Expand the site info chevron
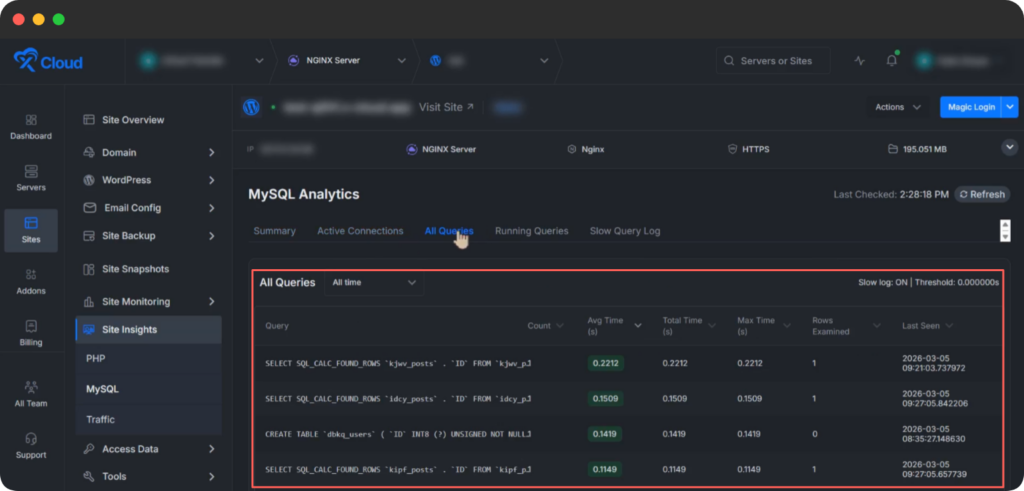The height and width of the screenshot is (491, 1024). coord(1008,148)
